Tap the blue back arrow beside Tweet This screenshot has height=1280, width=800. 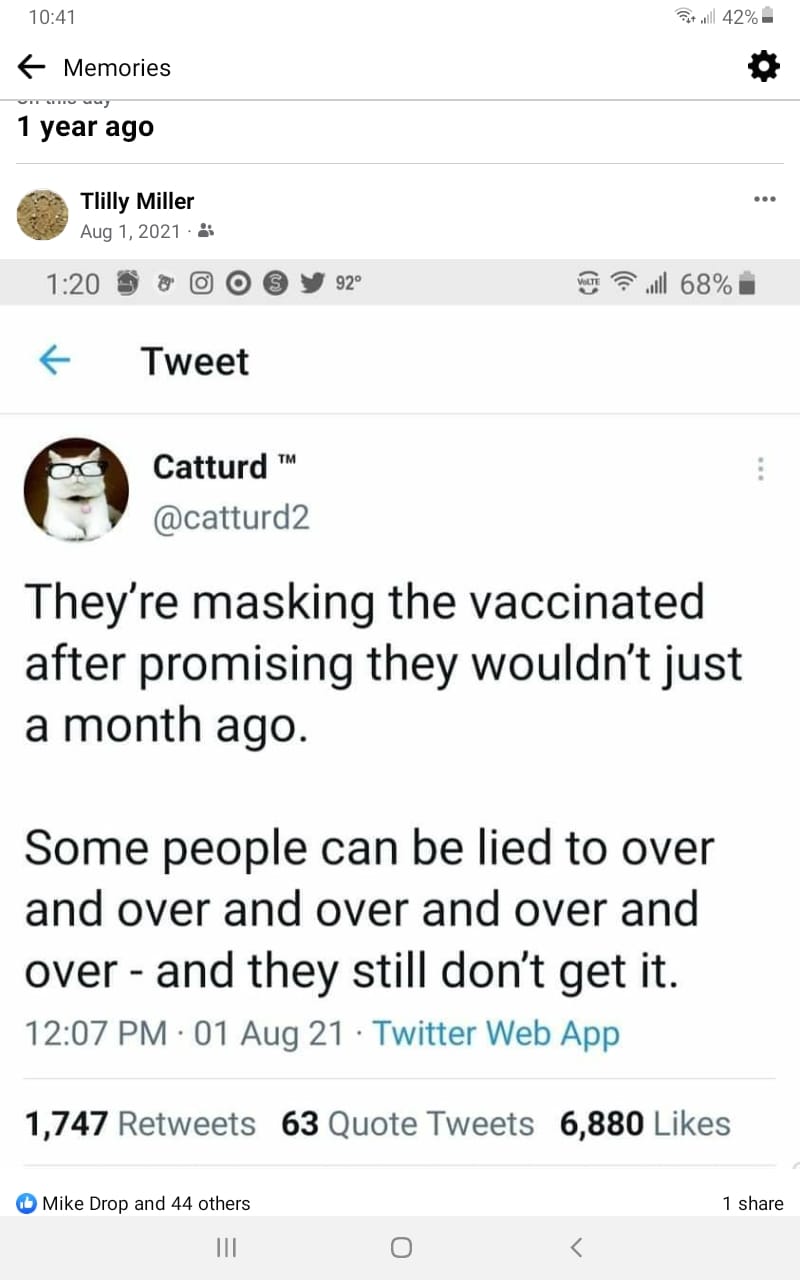pyautogui.click(x=54, y=361)
